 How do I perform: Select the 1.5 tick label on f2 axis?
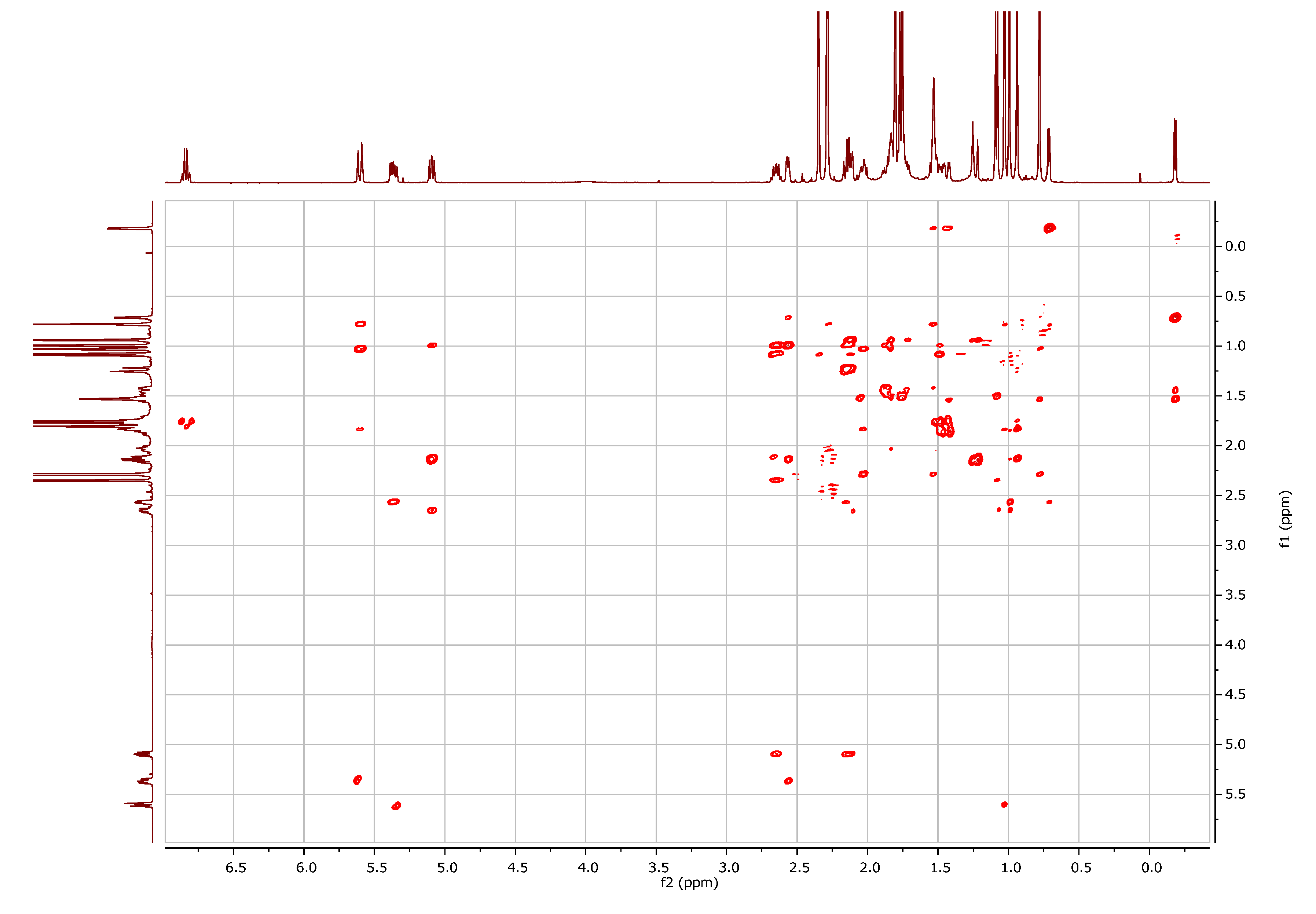coord(940,868)
